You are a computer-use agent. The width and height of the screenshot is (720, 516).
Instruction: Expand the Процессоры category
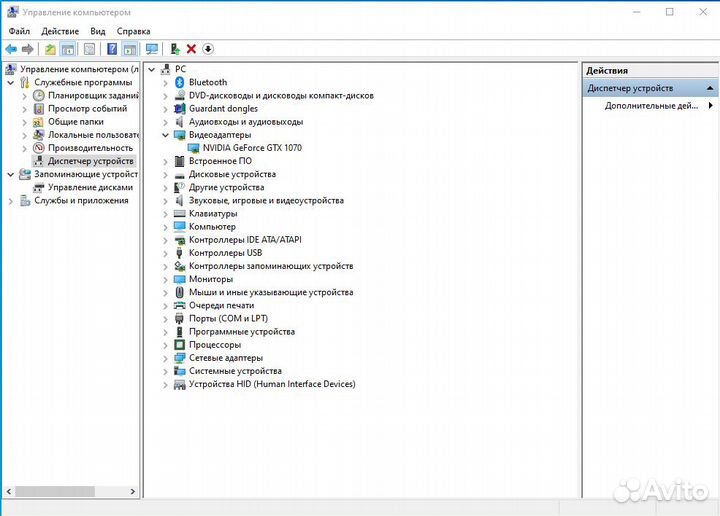[x=166, y=345]
